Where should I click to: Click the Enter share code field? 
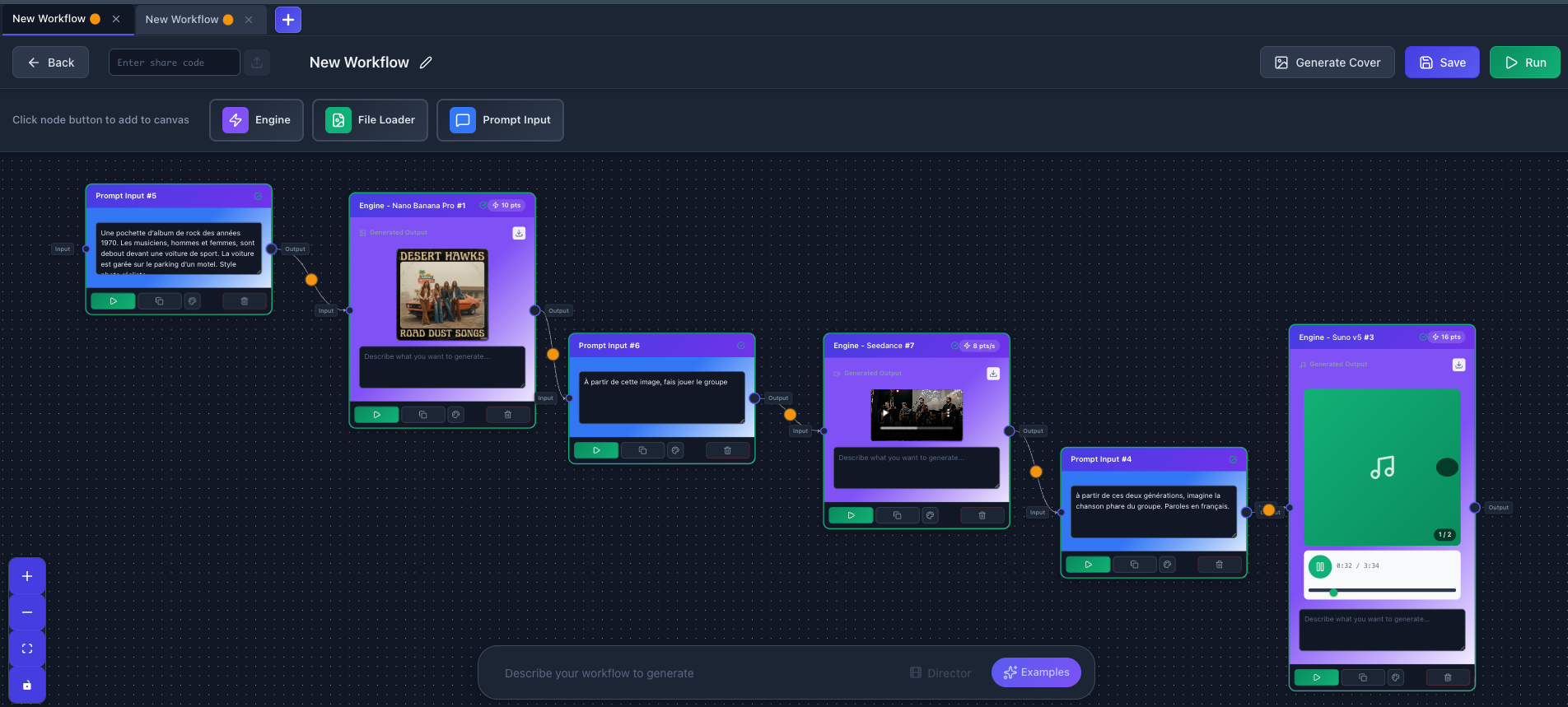[174, 63]
